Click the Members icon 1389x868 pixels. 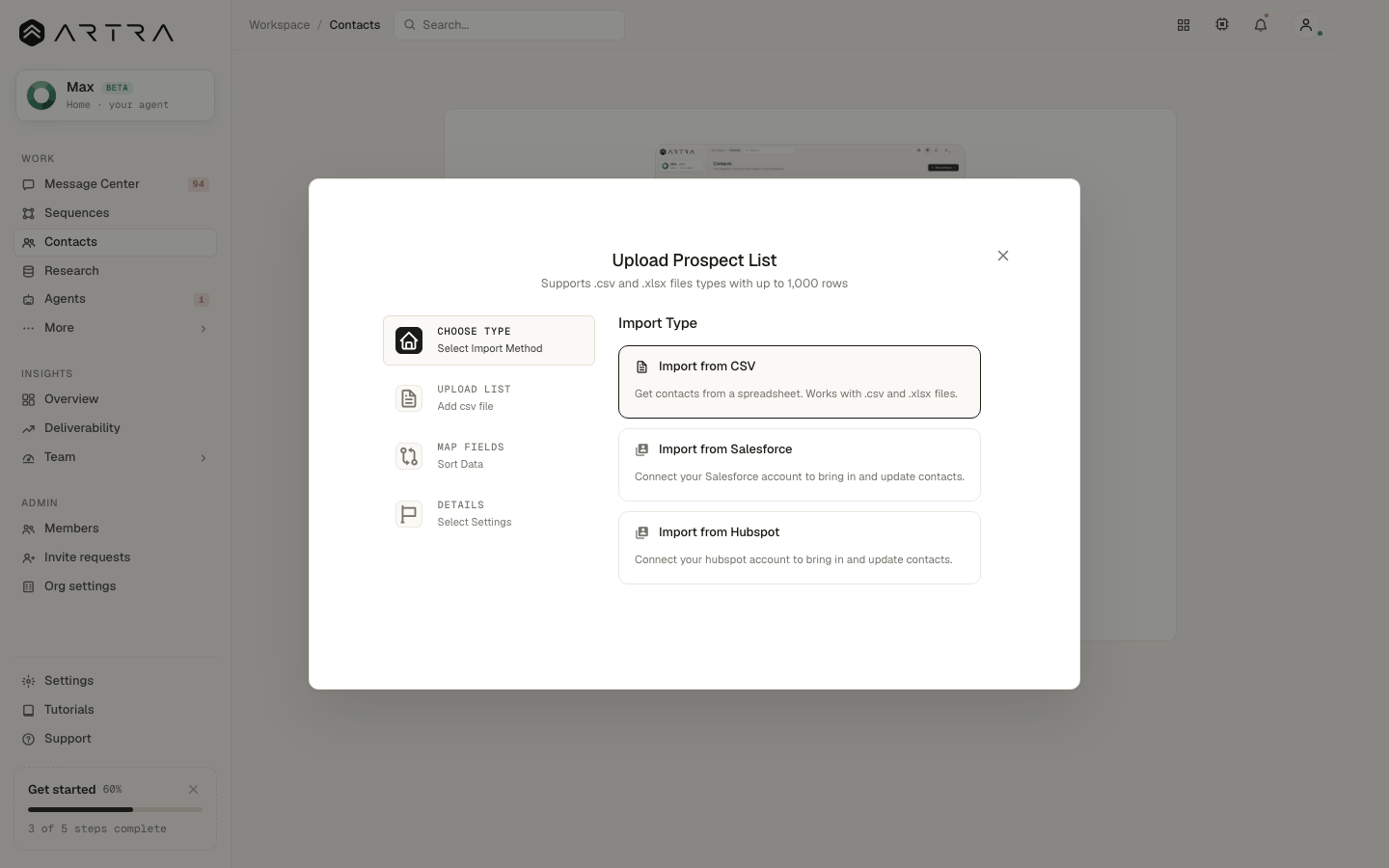pyautogui.click(x=28, y=529)
